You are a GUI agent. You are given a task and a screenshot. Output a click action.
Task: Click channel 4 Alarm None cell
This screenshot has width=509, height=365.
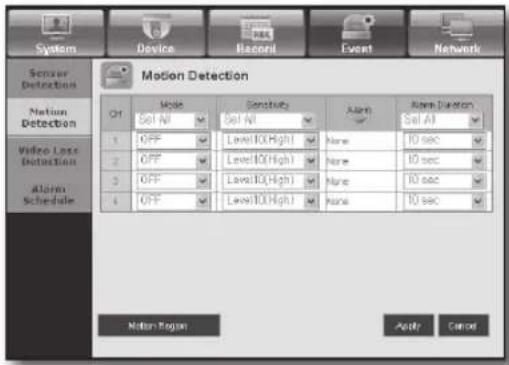pyautogui.click(x=360, y=201)
